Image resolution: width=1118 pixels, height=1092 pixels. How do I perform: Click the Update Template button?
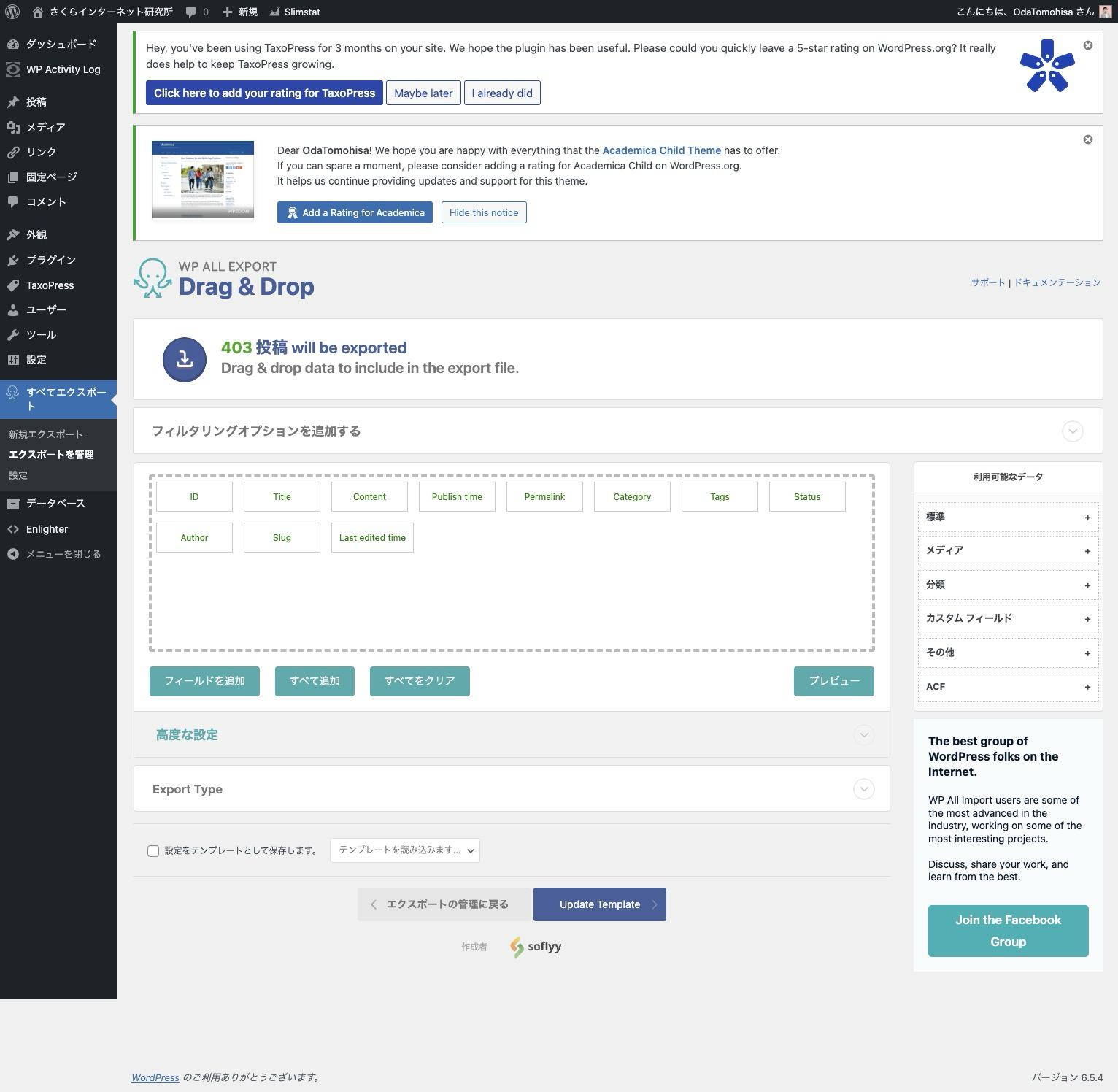pos(599,904)
